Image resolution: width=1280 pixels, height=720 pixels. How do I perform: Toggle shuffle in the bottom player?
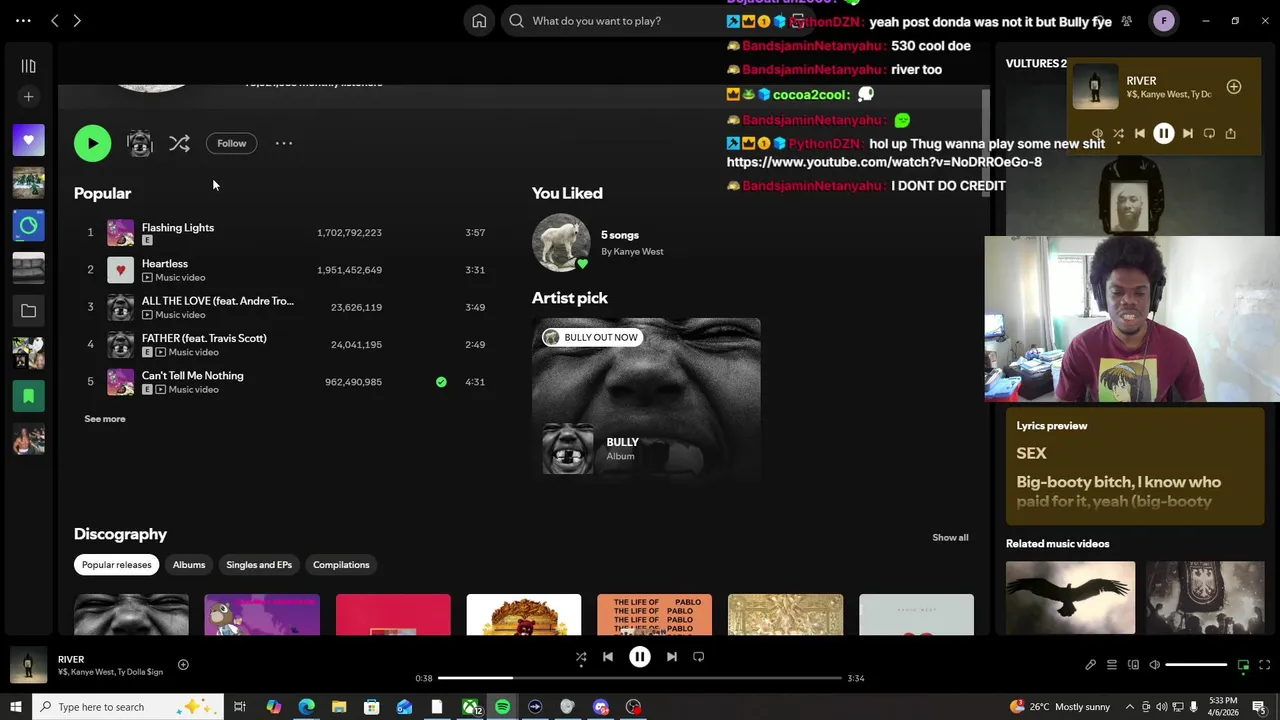point(581,657)
